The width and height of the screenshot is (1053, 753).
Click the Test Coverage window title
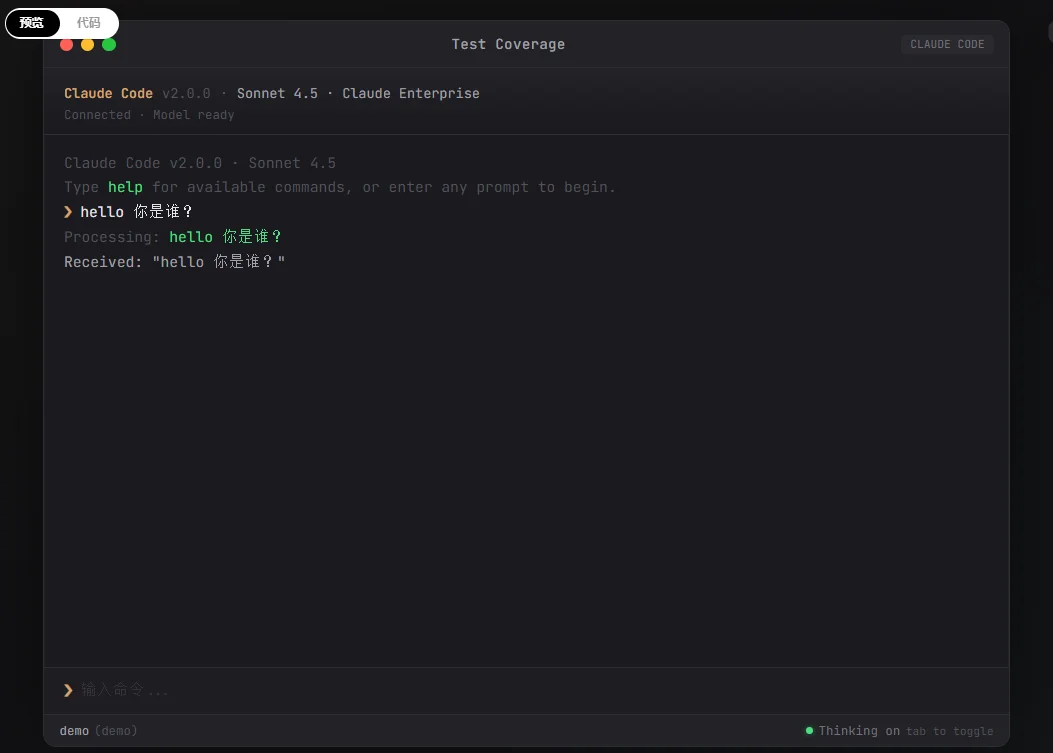(x=508, y=44)
